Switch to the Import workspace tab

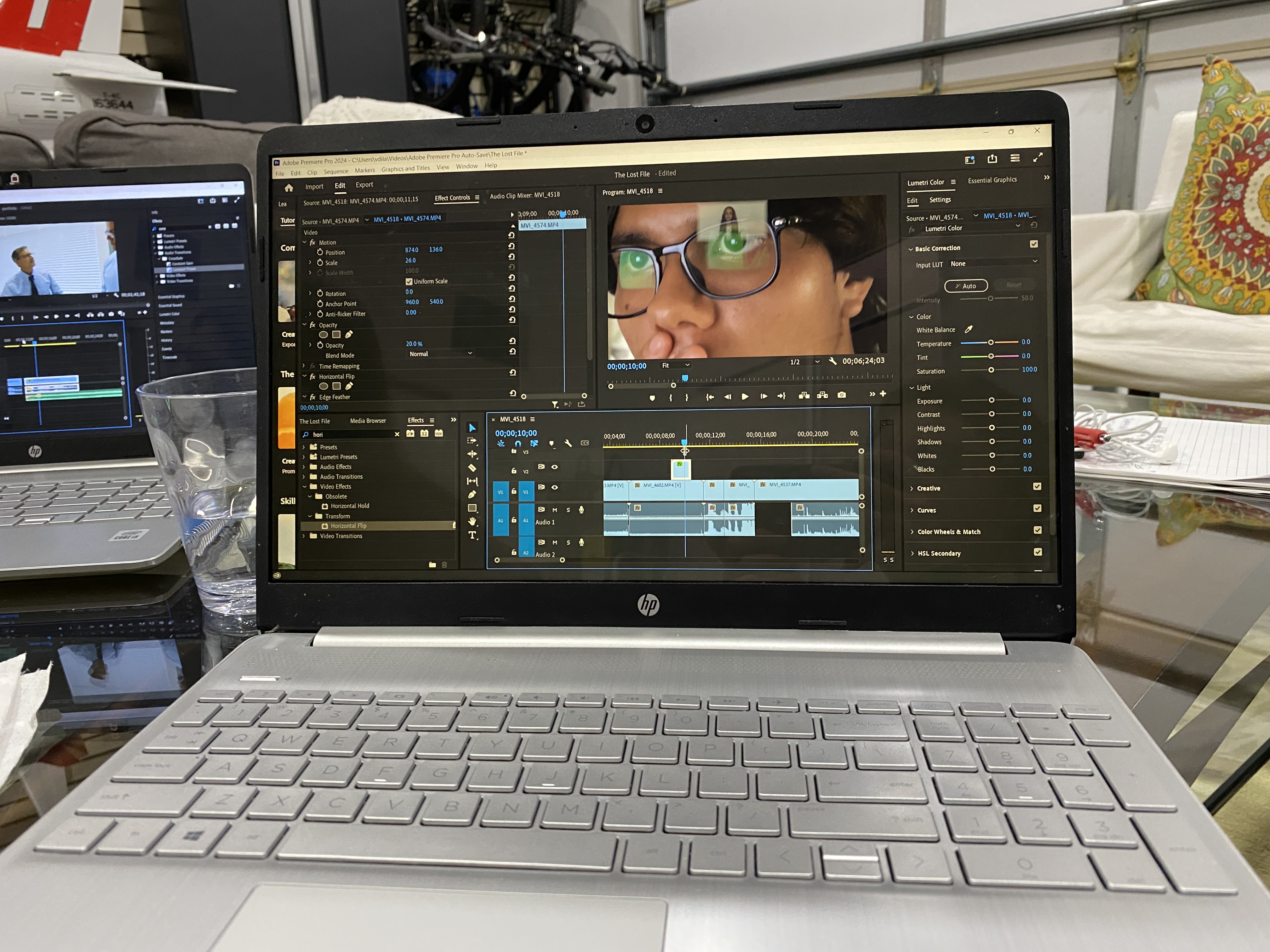[x=314, y=186]
